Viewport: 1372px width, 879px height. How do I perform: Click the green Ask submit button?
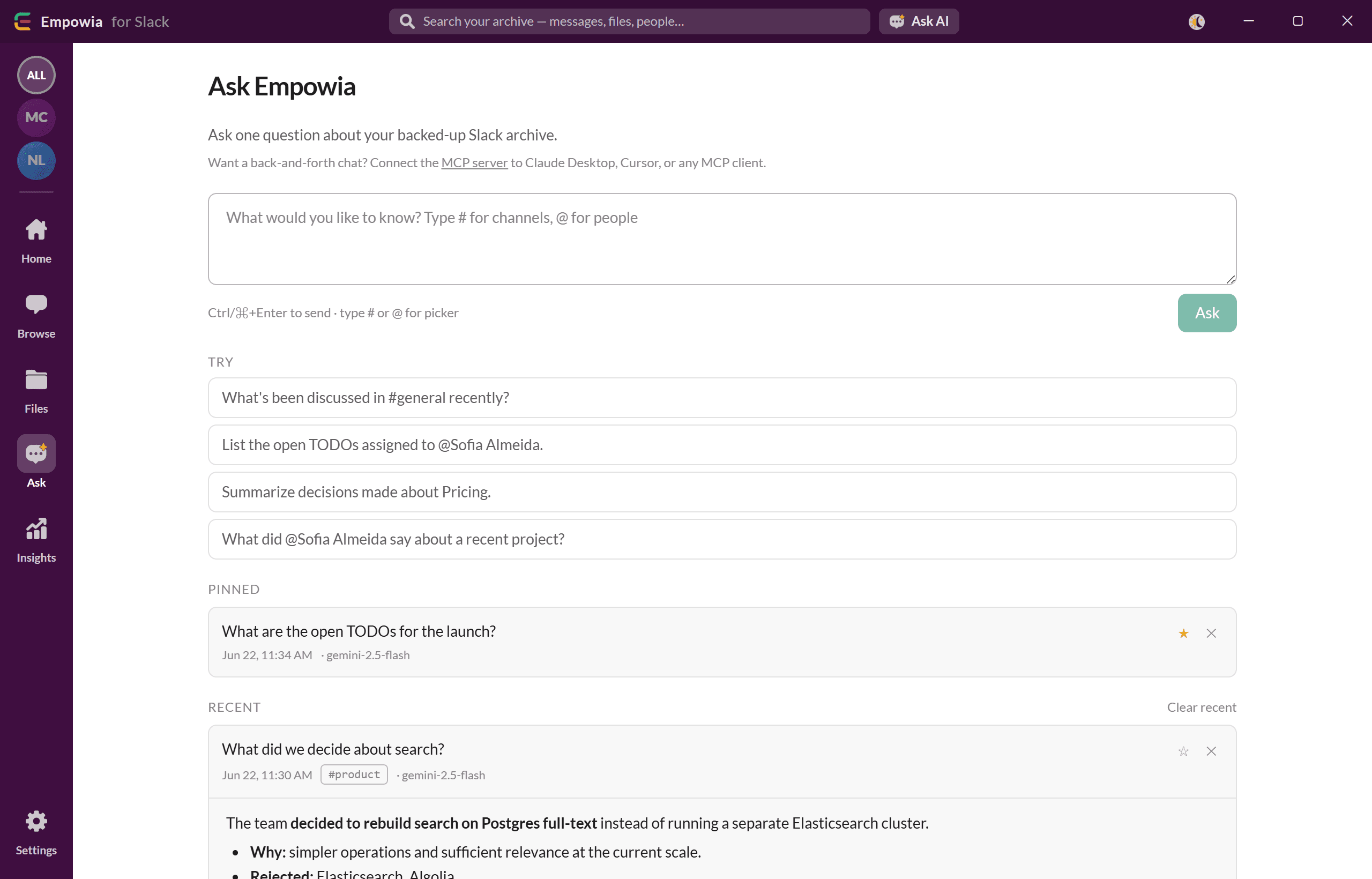1207,313
